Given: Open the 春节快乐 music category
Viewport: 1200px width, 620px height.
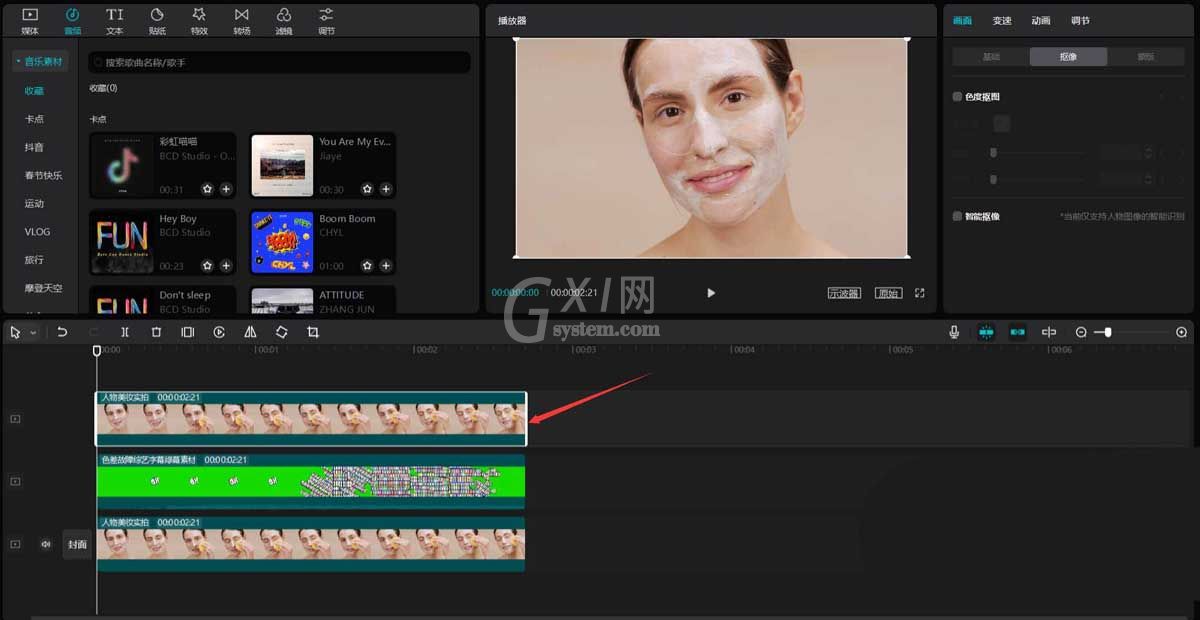Looking at the screenshot, I should (44, 175).
